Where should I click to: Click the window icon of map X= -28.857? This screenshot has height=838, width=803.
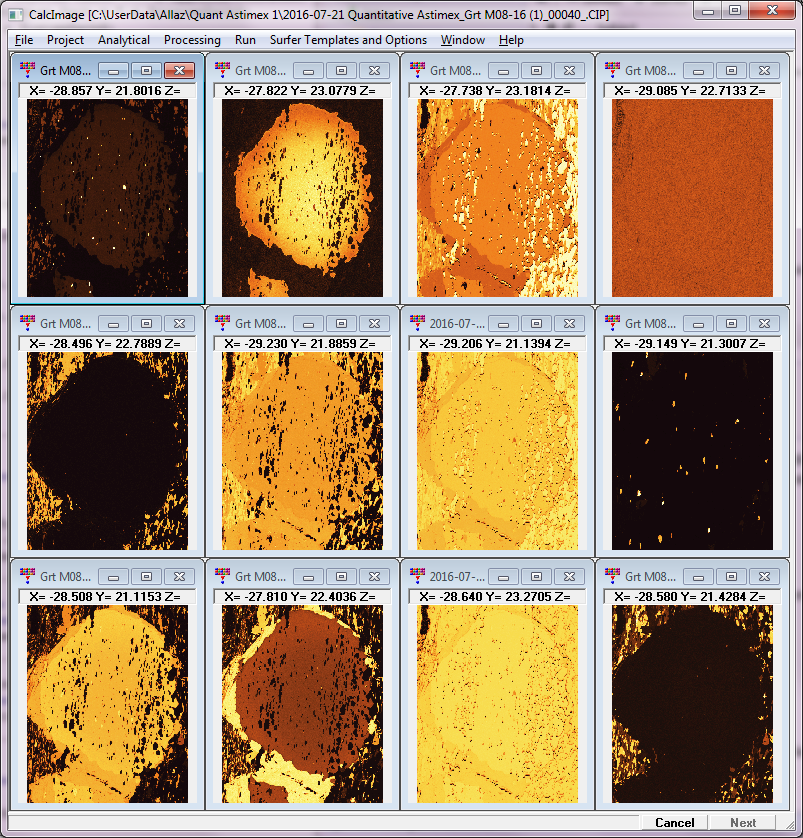click(27, 70)
